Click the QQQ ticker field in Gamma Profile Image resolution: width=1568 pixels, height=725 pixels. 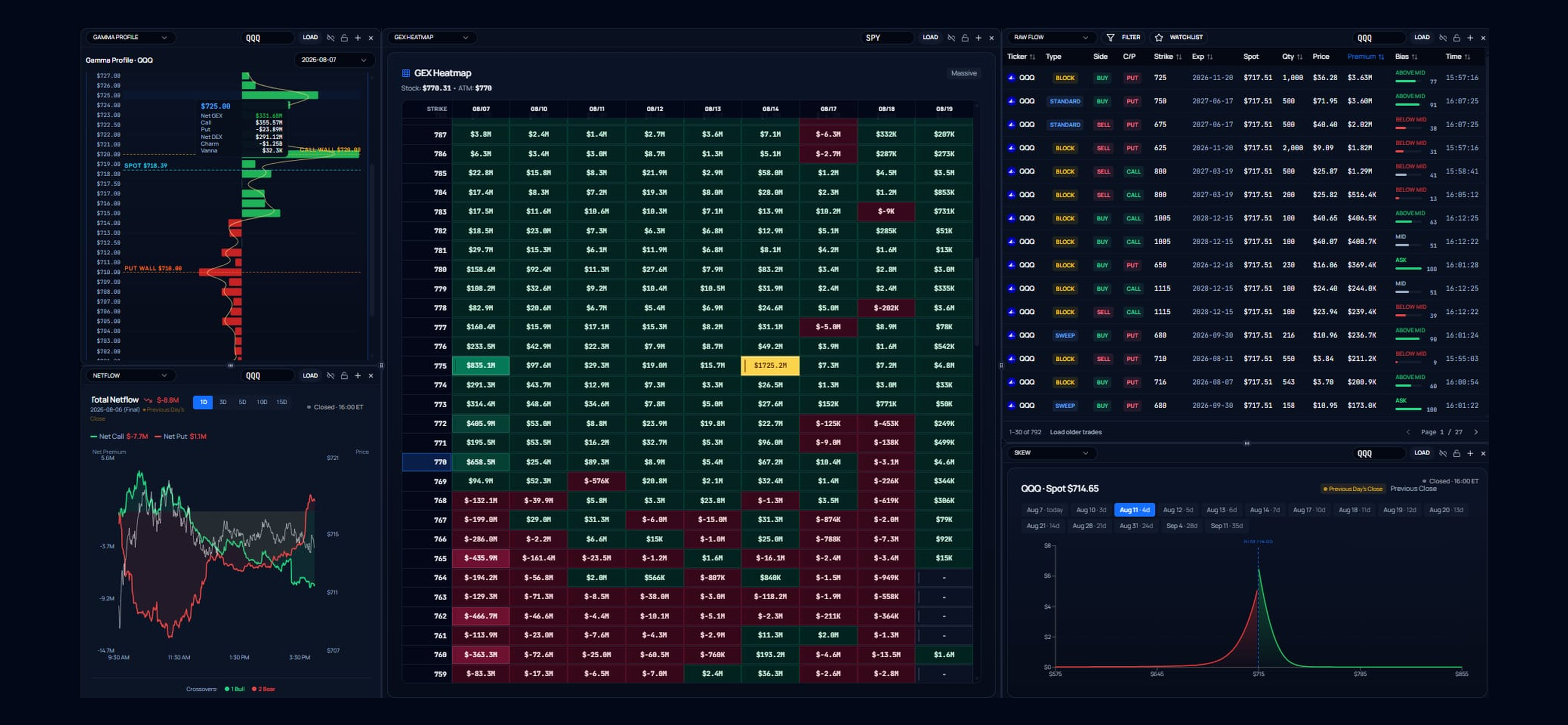(x=268, y=38)
